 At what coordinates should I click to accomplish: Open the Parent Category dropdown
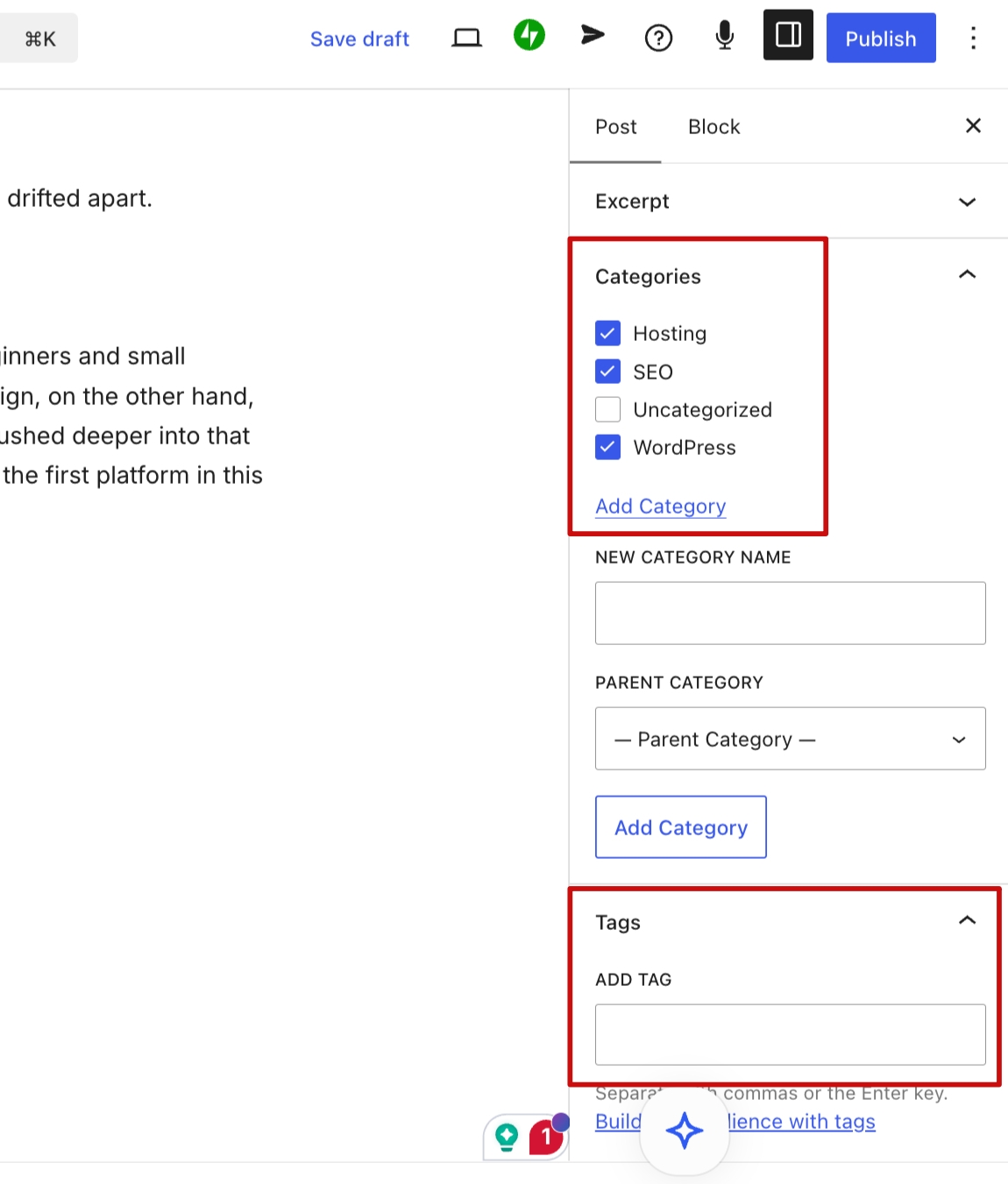coord(790,739)
